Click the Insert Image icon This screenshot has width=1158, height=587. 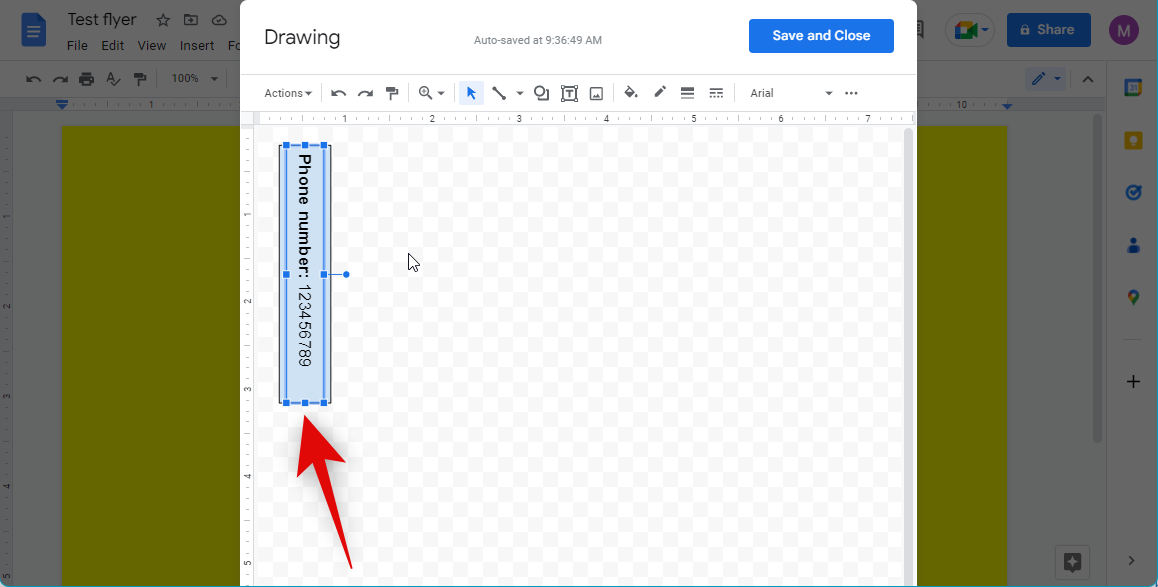(596, 93)
